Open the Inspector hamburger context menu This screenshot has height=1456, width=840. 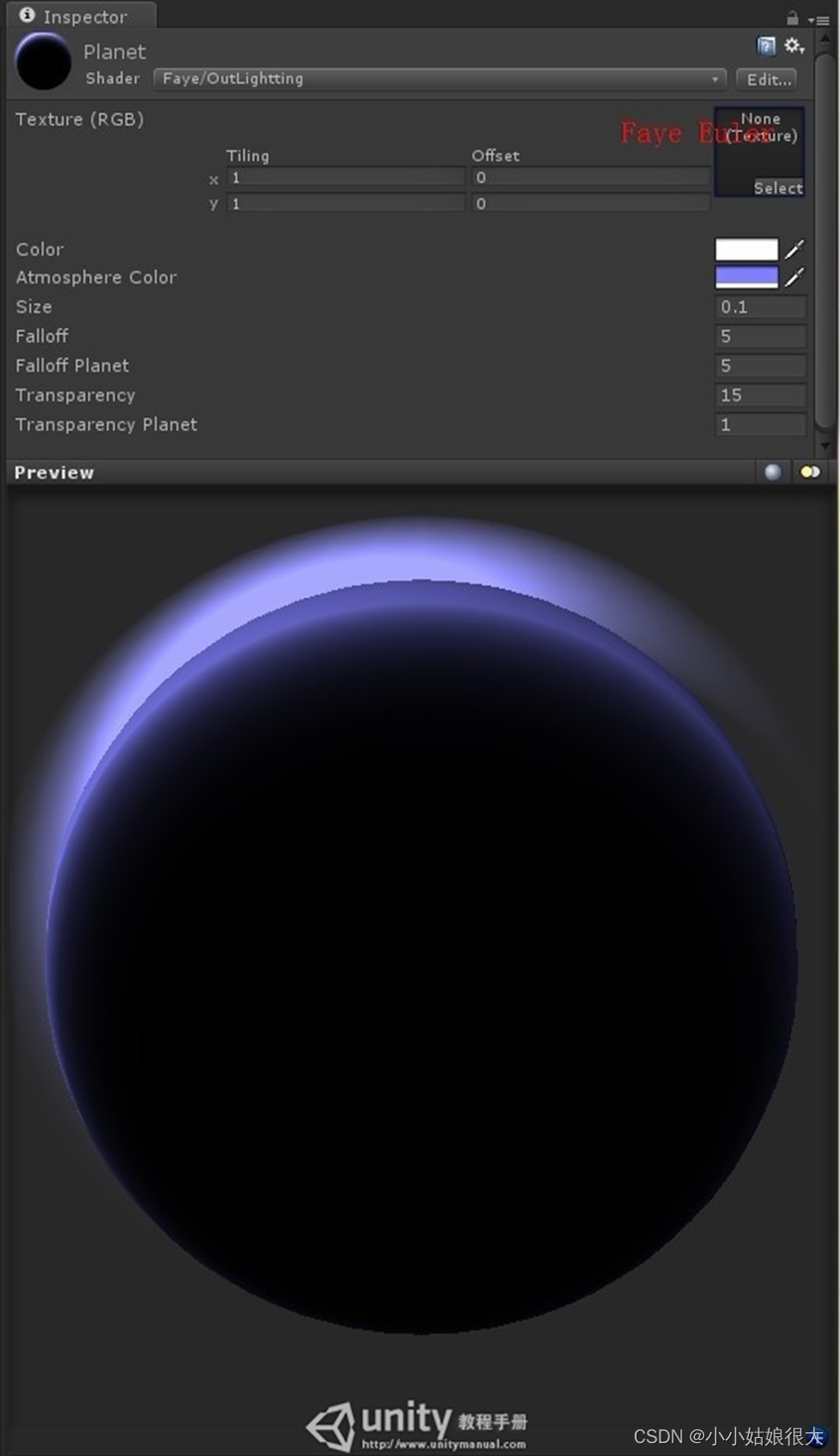823,20
